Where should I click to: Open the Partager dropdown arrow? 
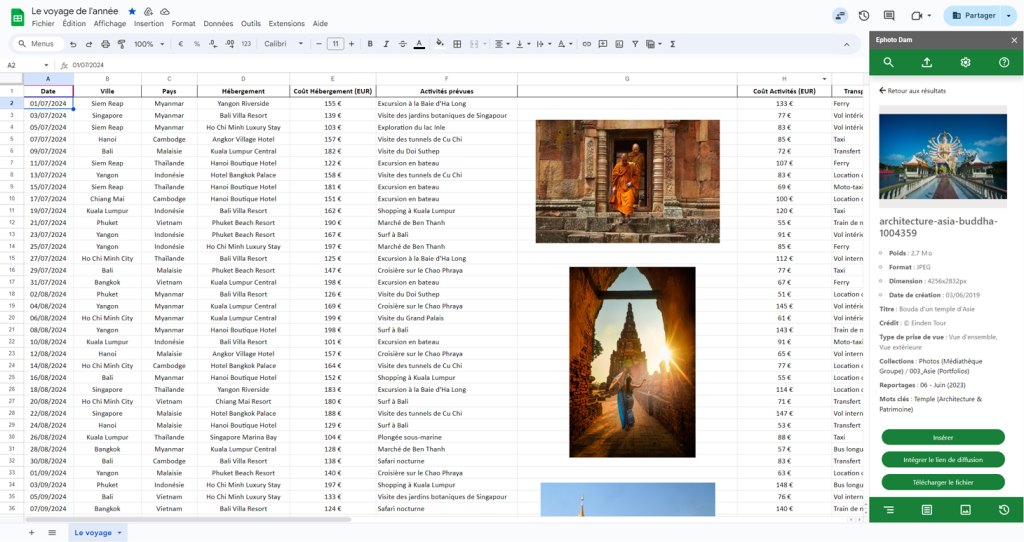click(x=1009, y=16)
